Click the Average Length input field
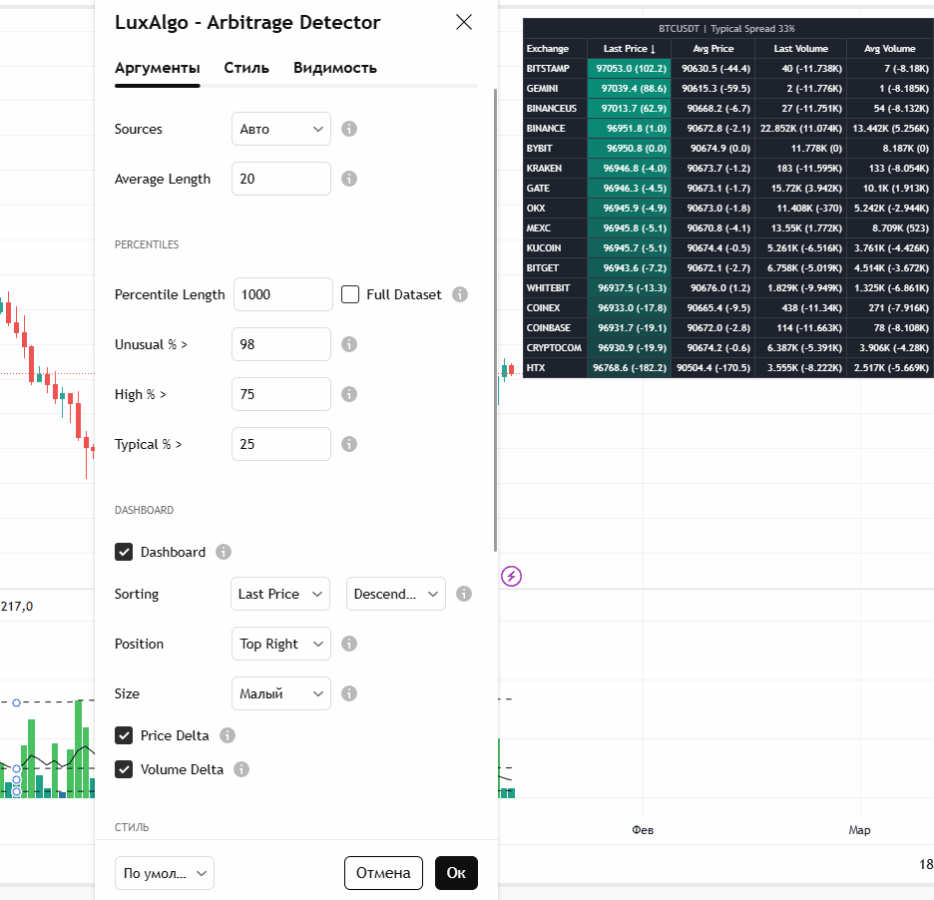This screenshot has height=900, width=934. pyautogui.click(x=281, y=179)
